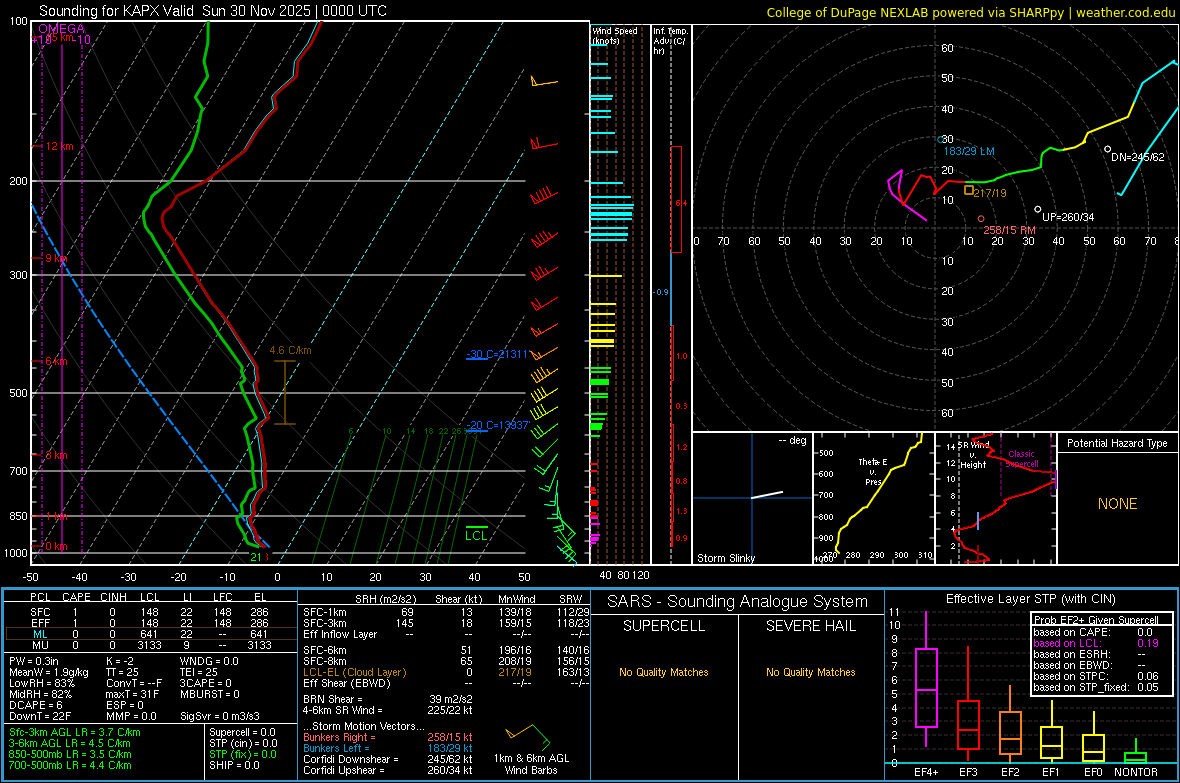Select the '6 km' height marker
Viewport: 1180px width, 783px height.
pos(56,361)
